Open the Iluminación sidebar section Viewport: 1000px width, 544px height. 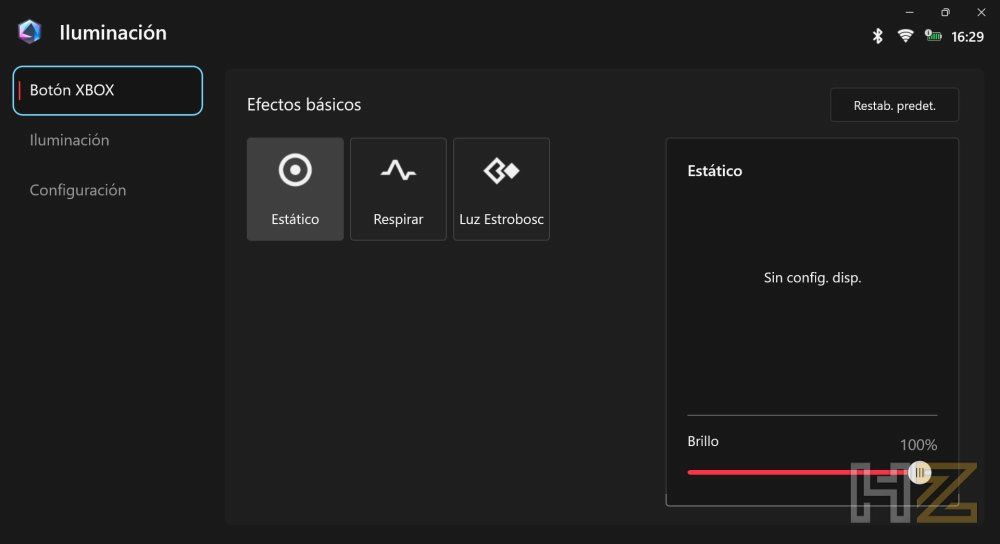tap(69, 140)
